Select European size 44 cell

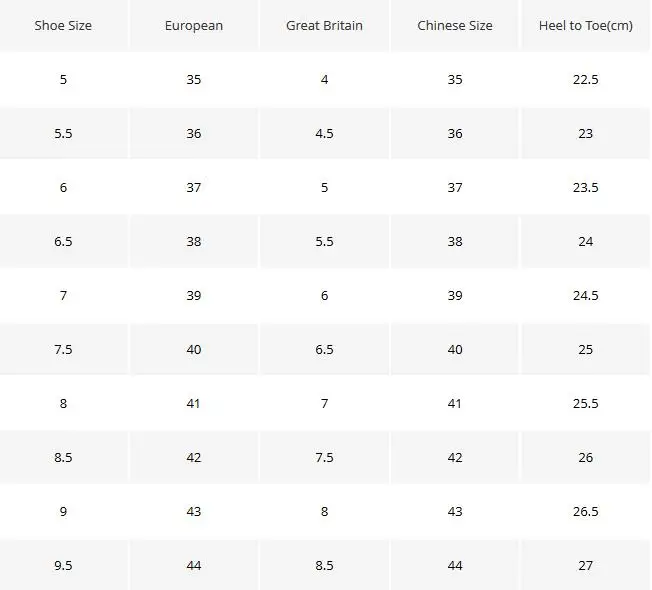click(x=194, y=565)
